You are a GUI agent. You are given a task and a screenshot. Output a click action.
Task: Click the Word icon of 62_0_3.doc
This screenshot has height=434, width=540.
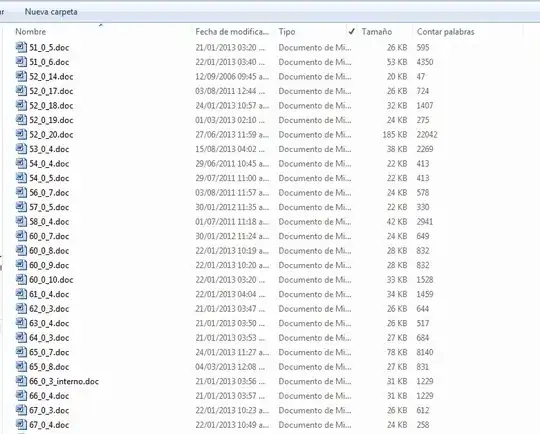click(21, 309)
